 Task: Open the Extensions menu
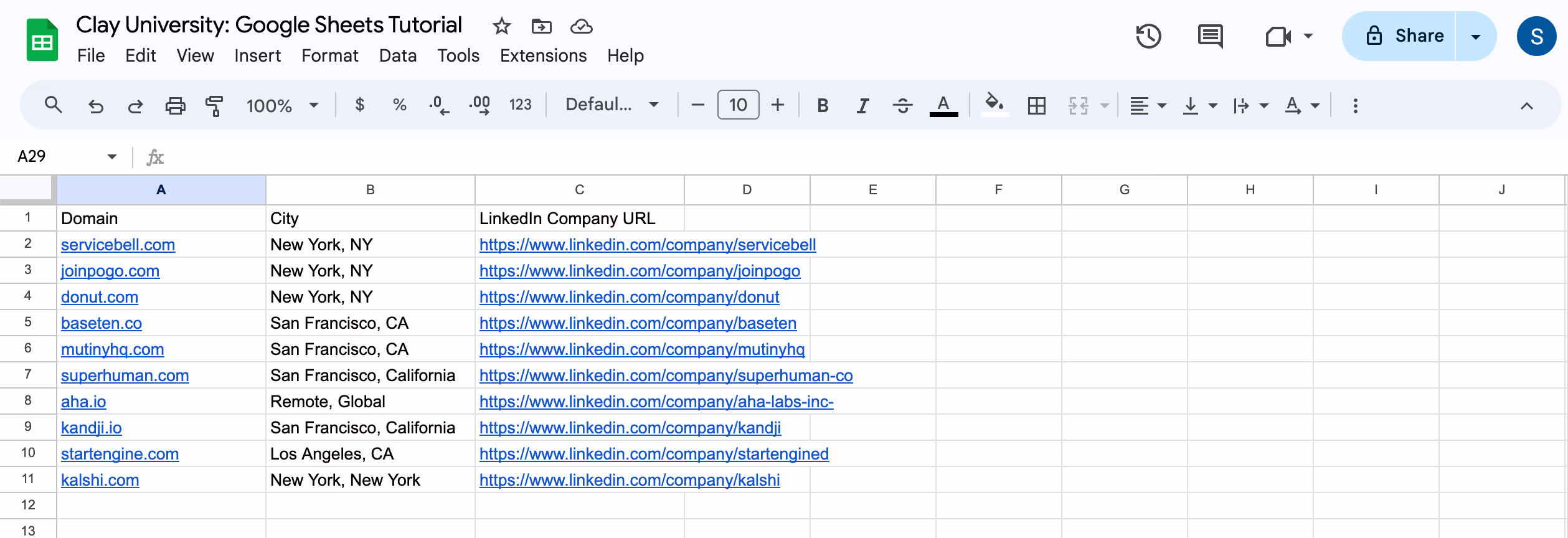coord(543,56)
